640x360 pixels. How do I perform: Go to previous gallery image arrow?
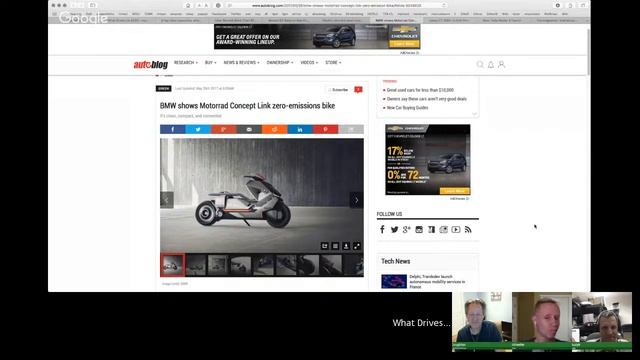(x=167, y=200)
